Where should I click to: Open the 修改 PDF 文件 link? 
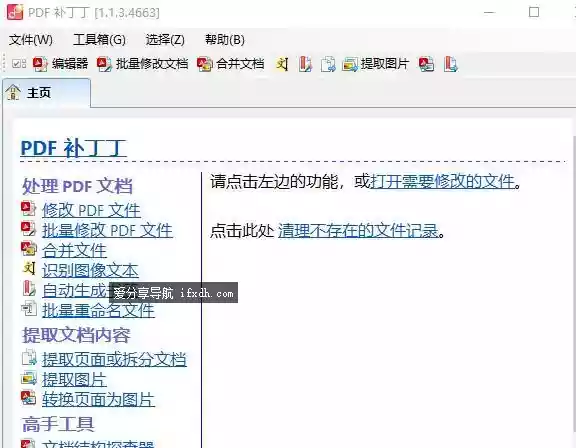(x=91, y=210)
